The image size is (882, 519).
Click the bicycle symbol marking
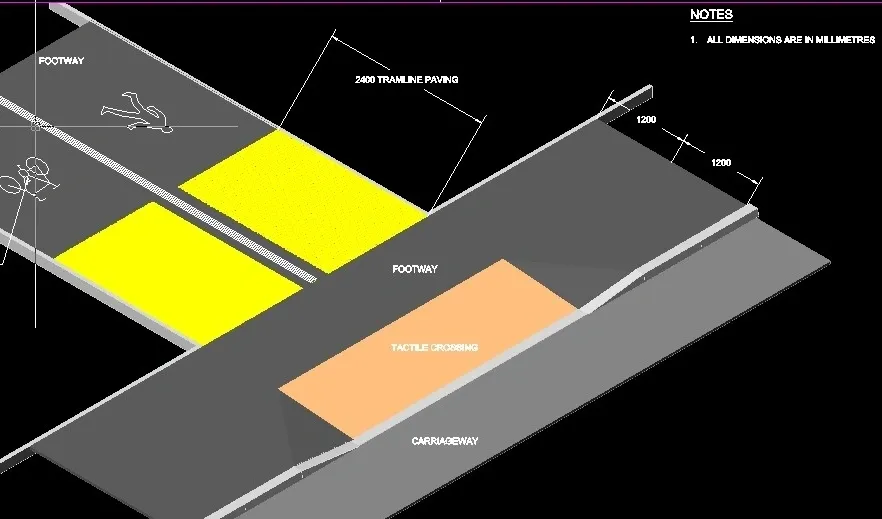click(x=28, y=178)
